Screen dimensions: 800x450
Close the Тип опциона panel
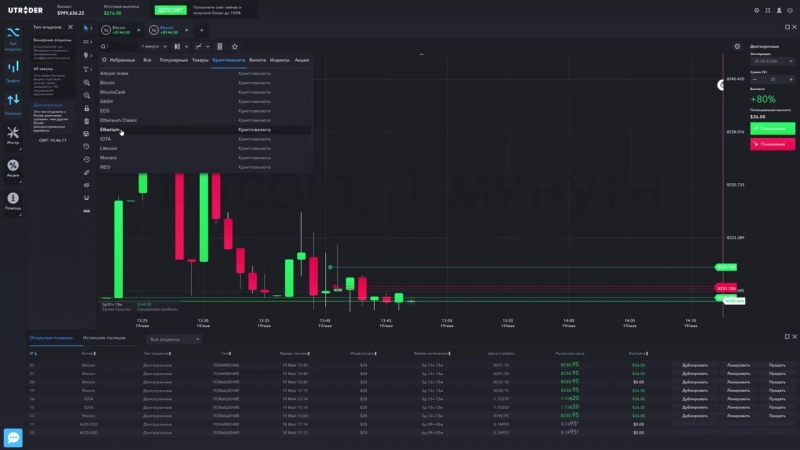point(70,27)
